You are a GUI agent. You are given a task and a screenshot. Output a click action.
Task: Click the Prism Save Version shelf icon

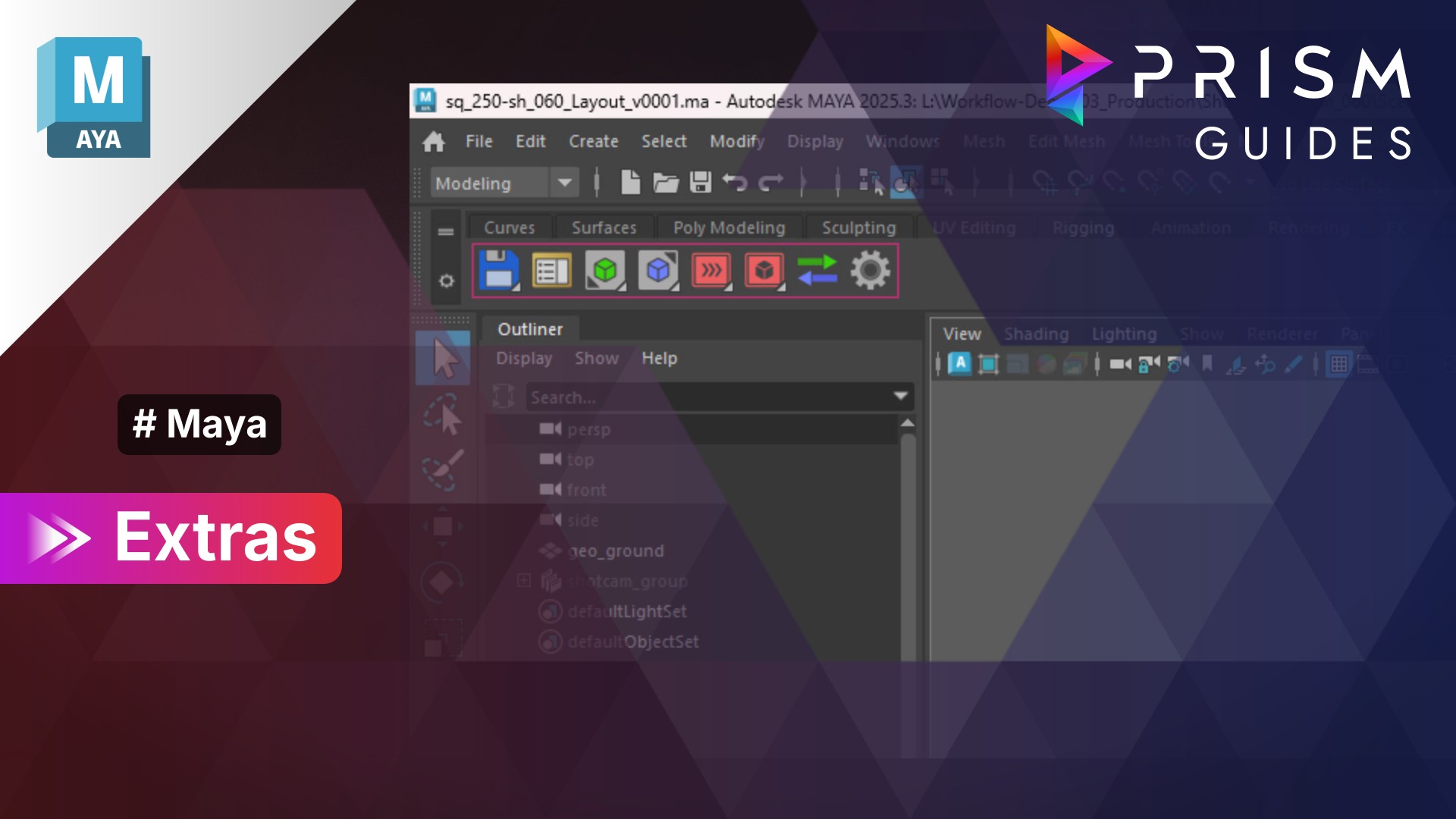[x=498, y=270]
